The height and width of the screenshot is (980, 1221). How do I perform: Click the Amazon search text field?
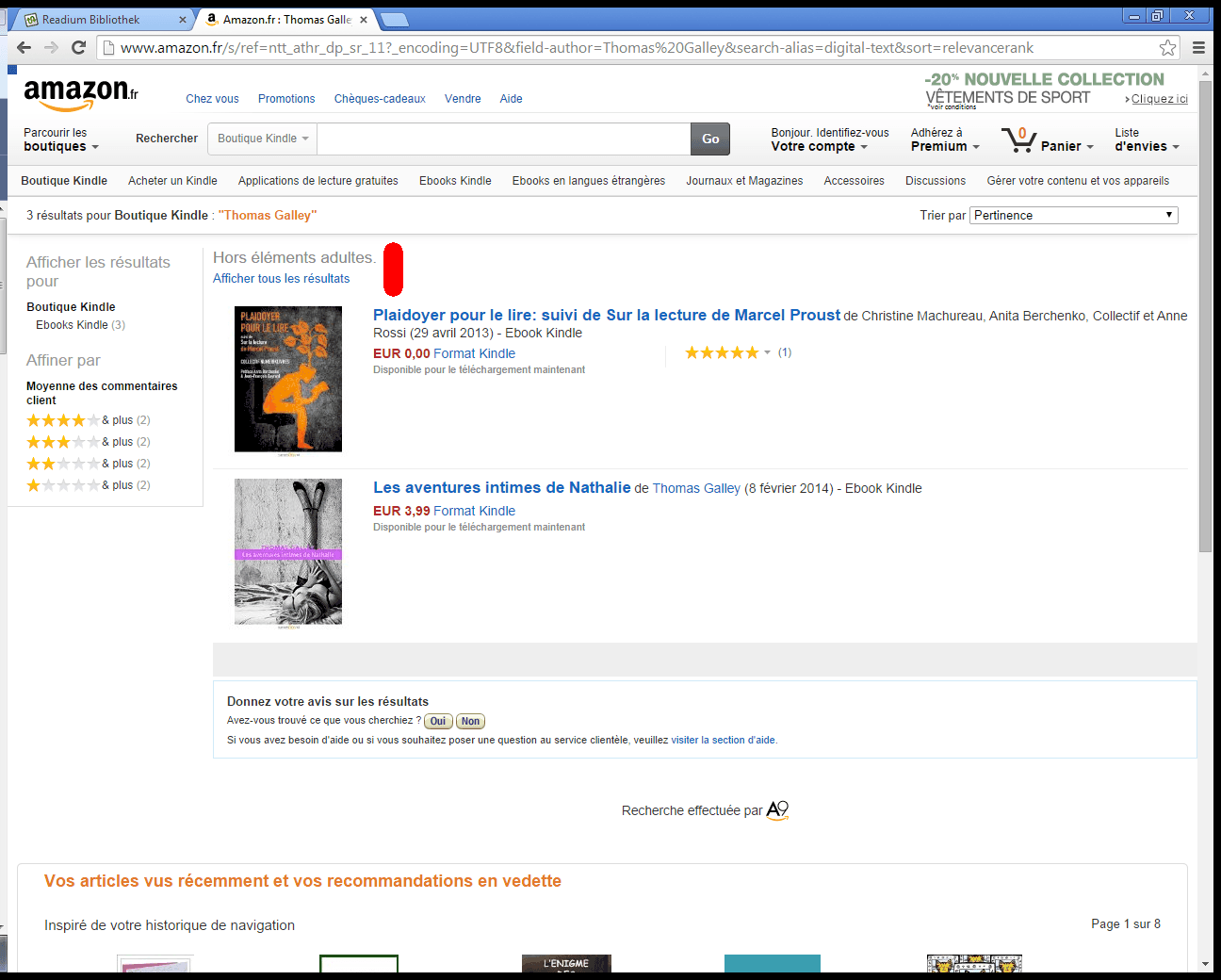[504, 139]
